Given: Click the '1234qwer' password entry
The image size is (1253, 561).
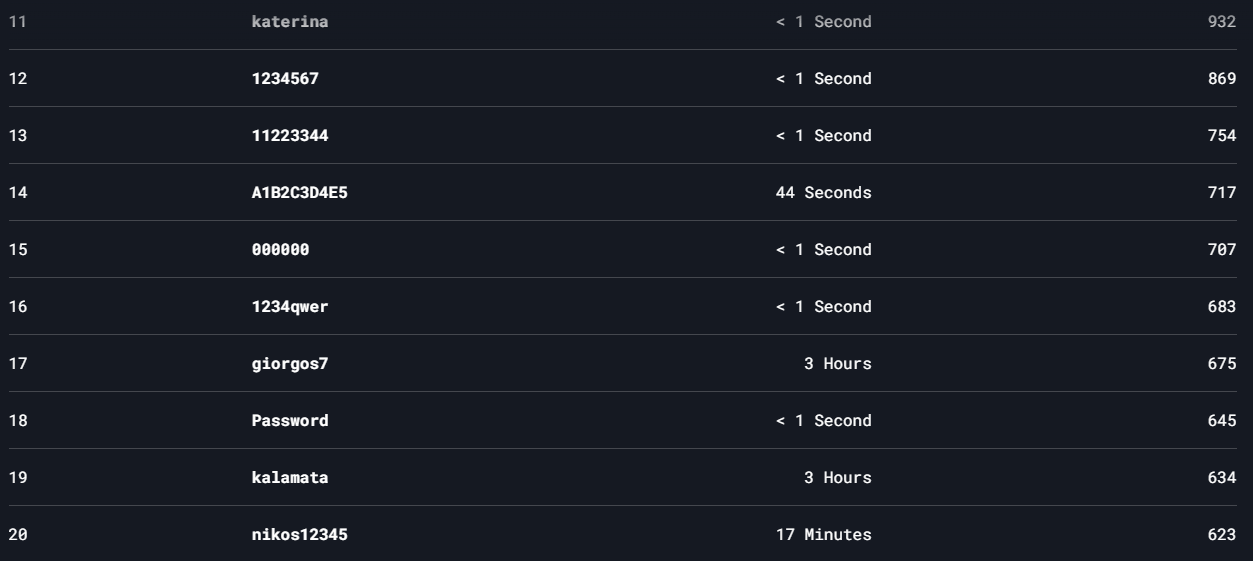Looking at the screenshot, I should pyautogui.click(x=289, y=306).
